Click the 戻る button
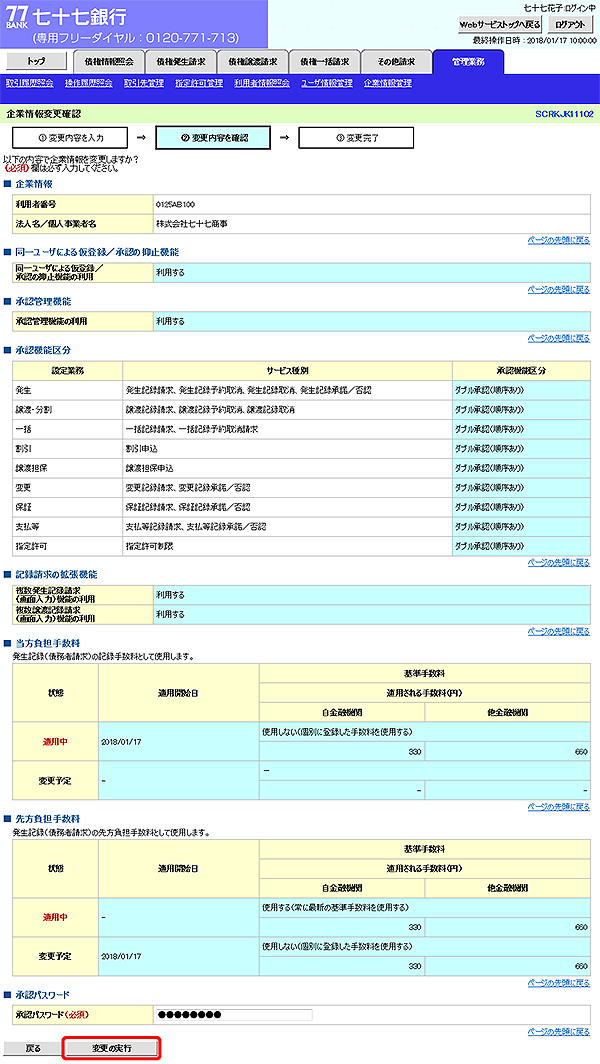The width and height of the screenshot is (600, 1064). pyautogui.click(x=33, y=1048)
